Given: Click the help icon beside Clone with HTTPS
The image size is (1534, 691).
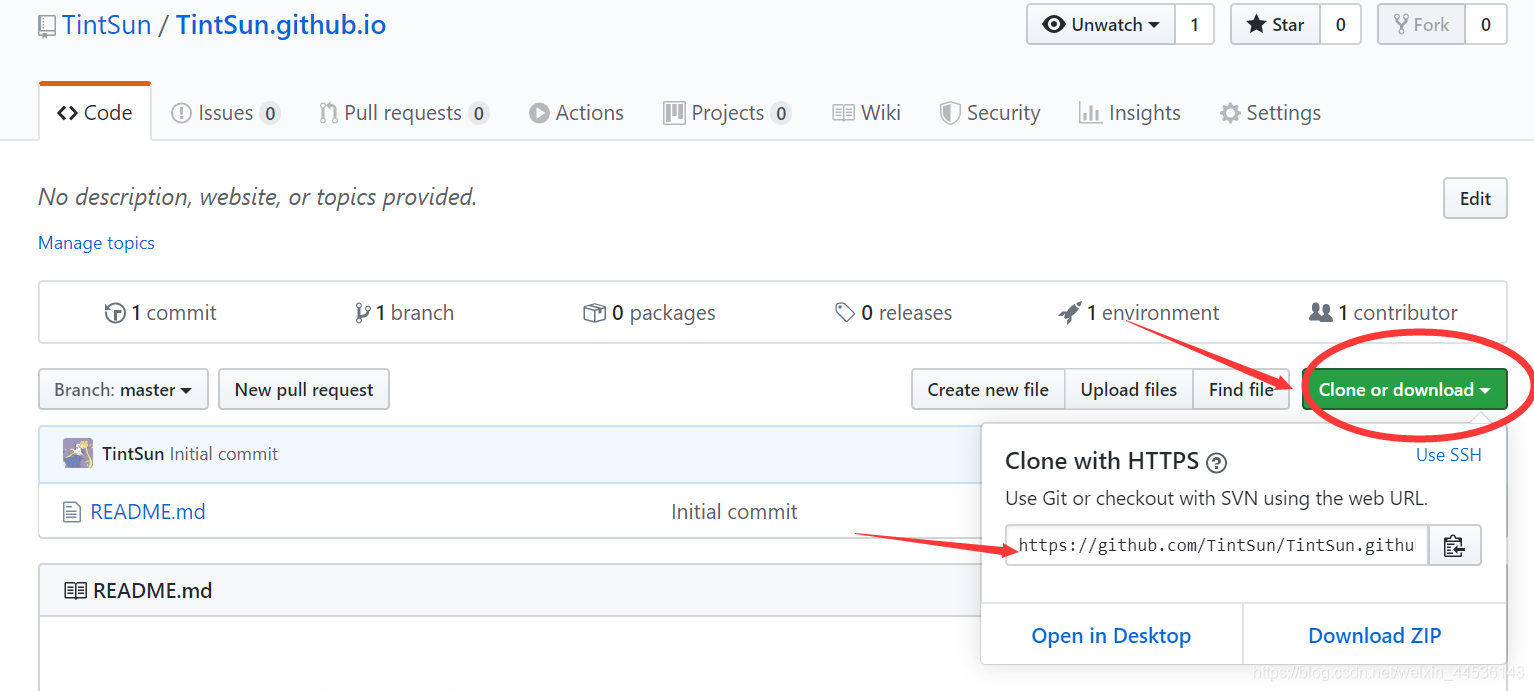Looking at the screenshot, I should point(1216,463).
